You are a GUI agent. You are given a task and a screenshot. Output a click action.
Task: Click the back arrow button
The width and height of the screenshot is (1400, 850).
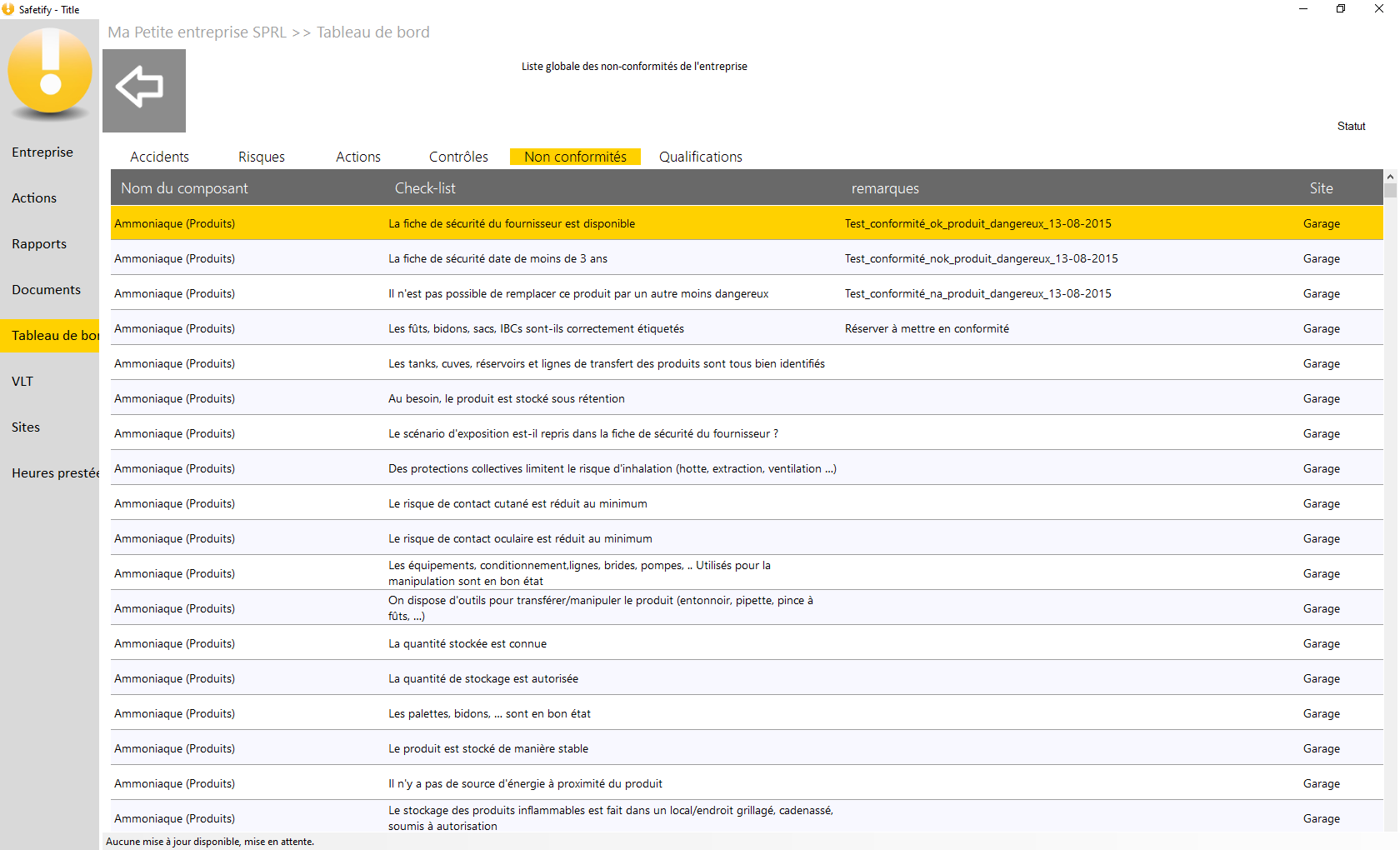point(144,91)
